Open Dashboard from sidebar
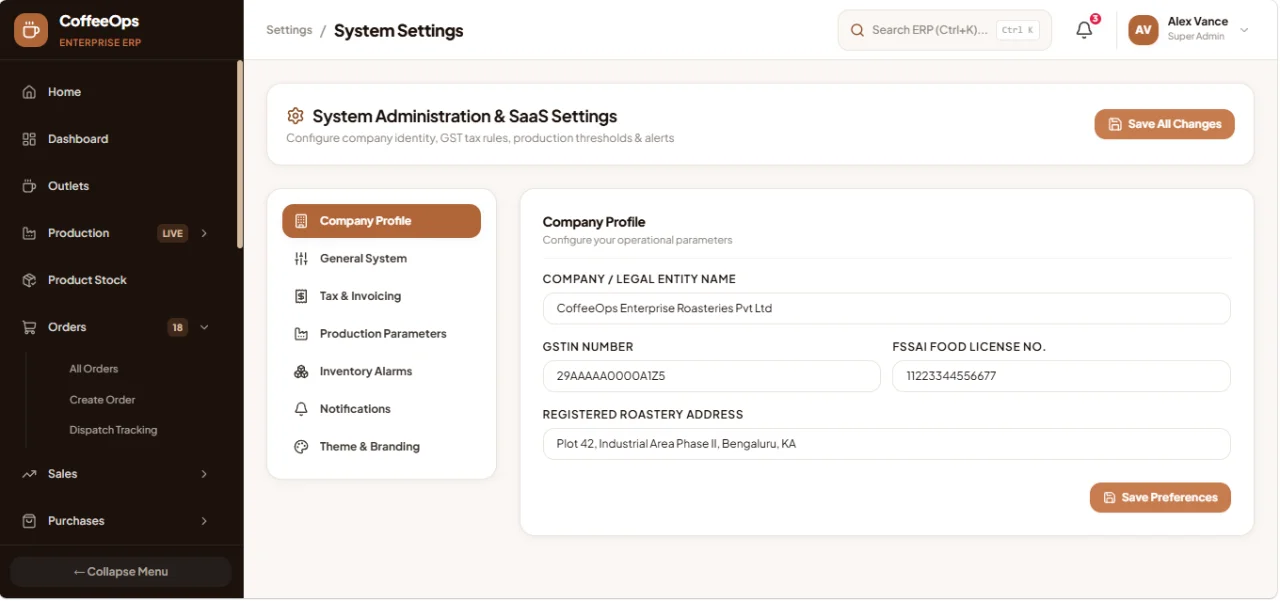 pos(118,139)
